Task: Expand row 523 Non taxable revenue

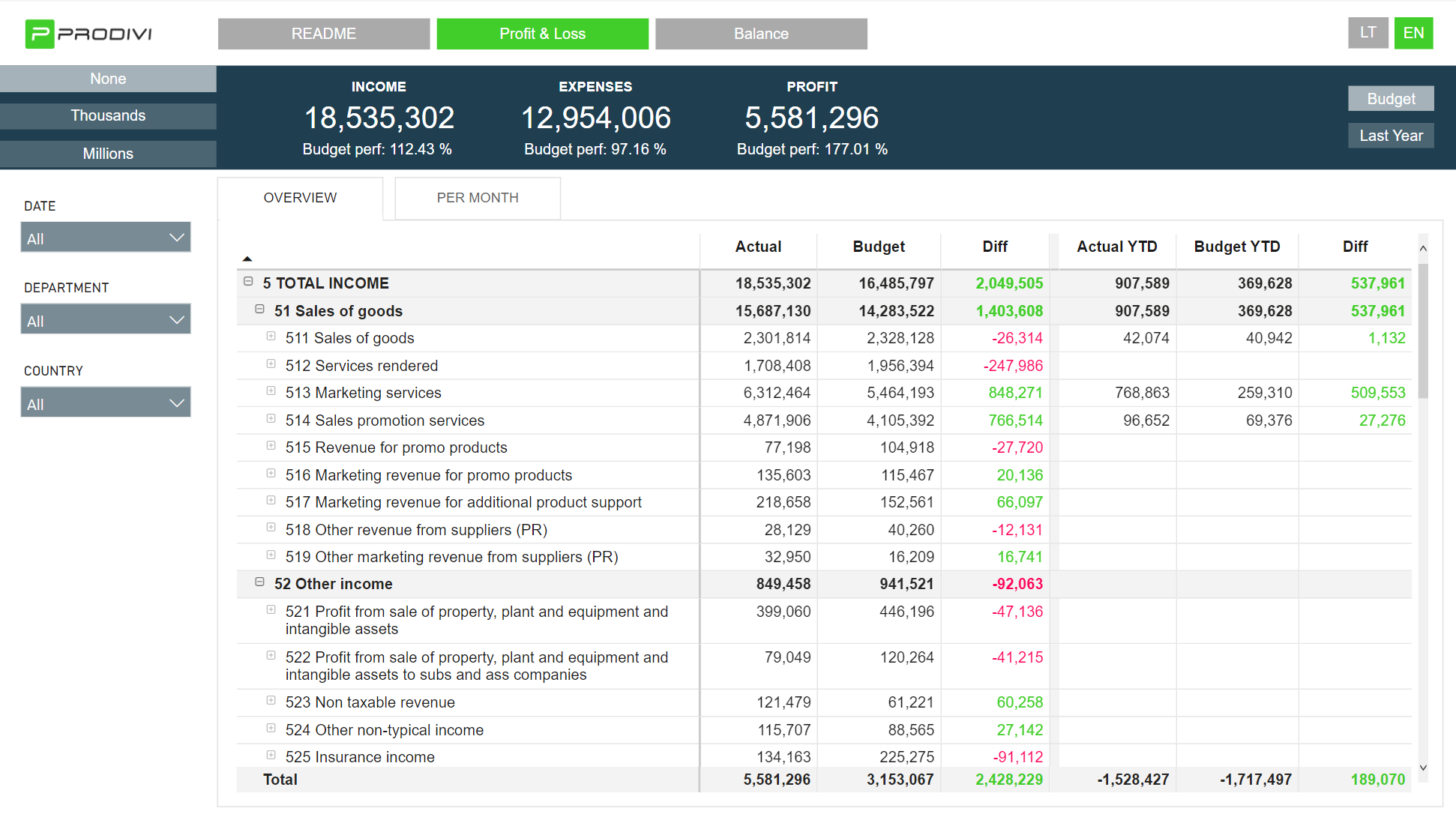Action: click(x=271, y=701)
